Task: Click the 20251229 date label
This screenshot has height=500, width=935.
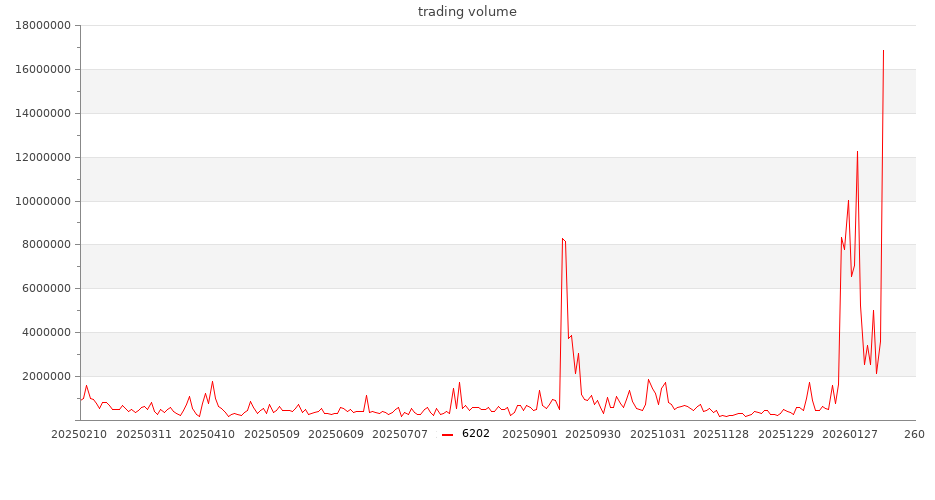Action: [786, 434]
